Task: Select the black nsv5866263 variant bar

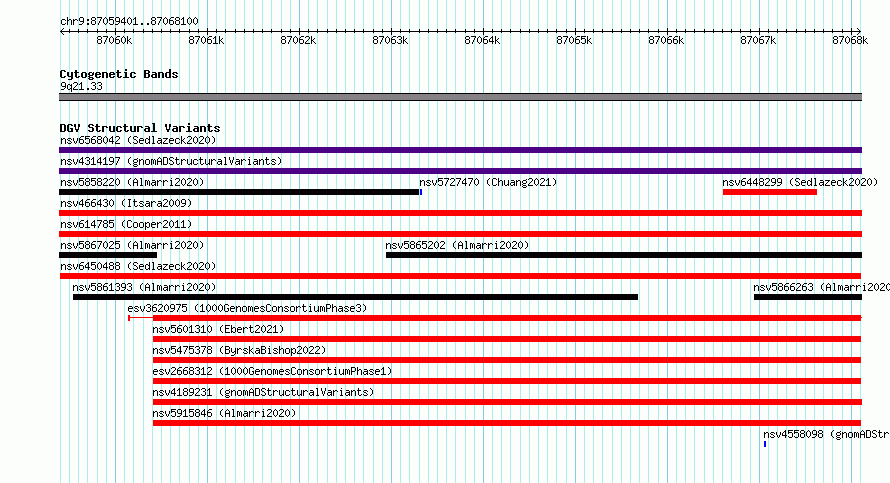Action: point(808,297)
